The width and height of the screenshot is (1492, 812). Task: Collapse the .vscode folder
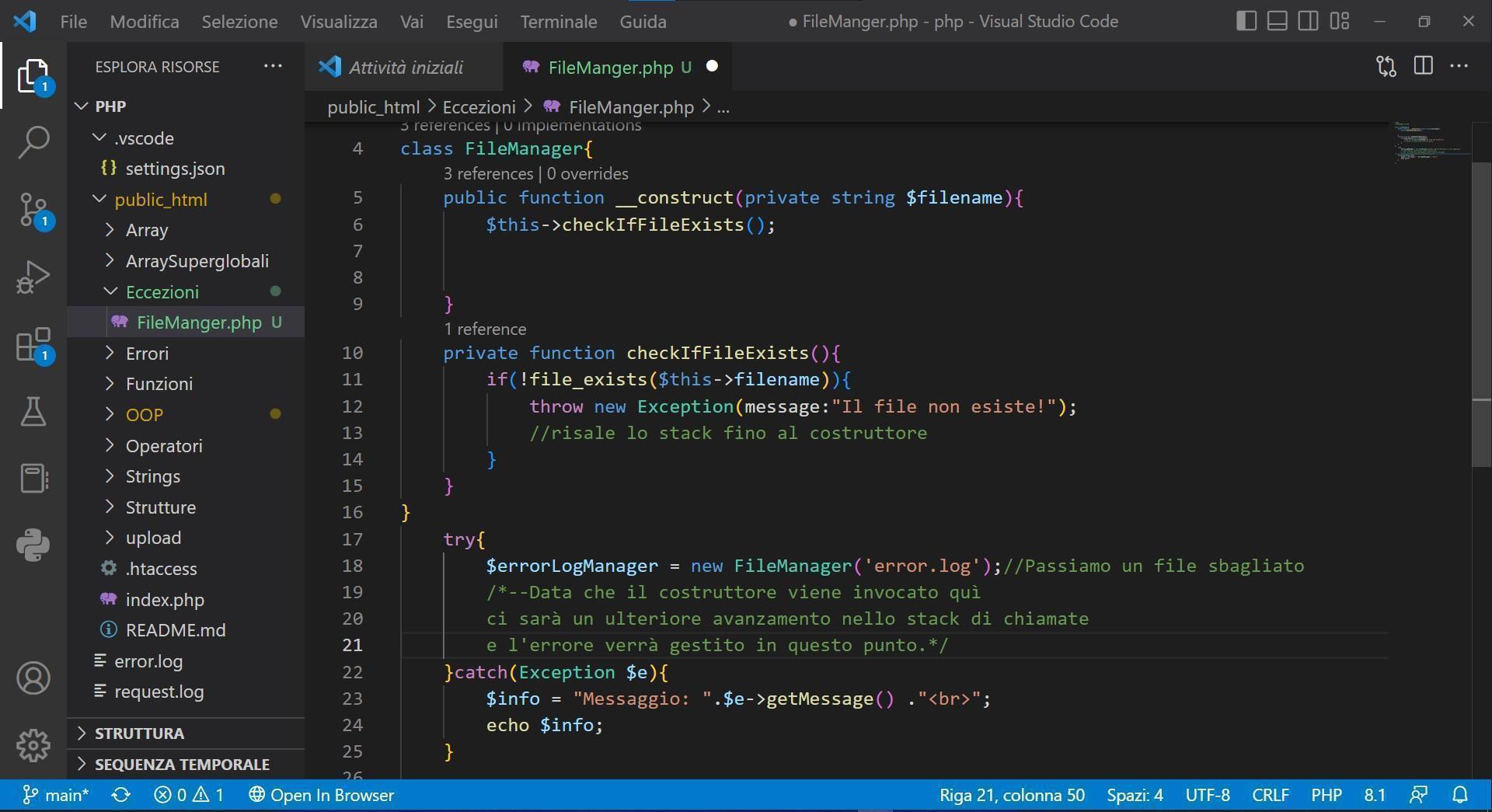186,138
